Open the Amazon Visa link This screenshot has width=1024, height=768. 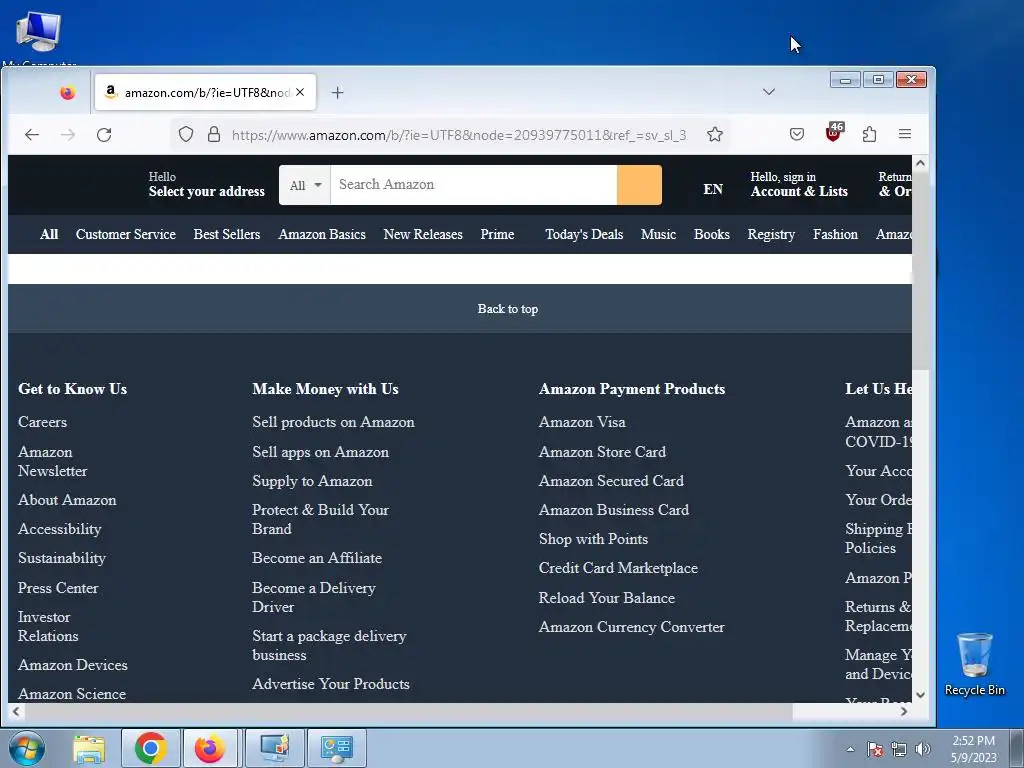582,422
